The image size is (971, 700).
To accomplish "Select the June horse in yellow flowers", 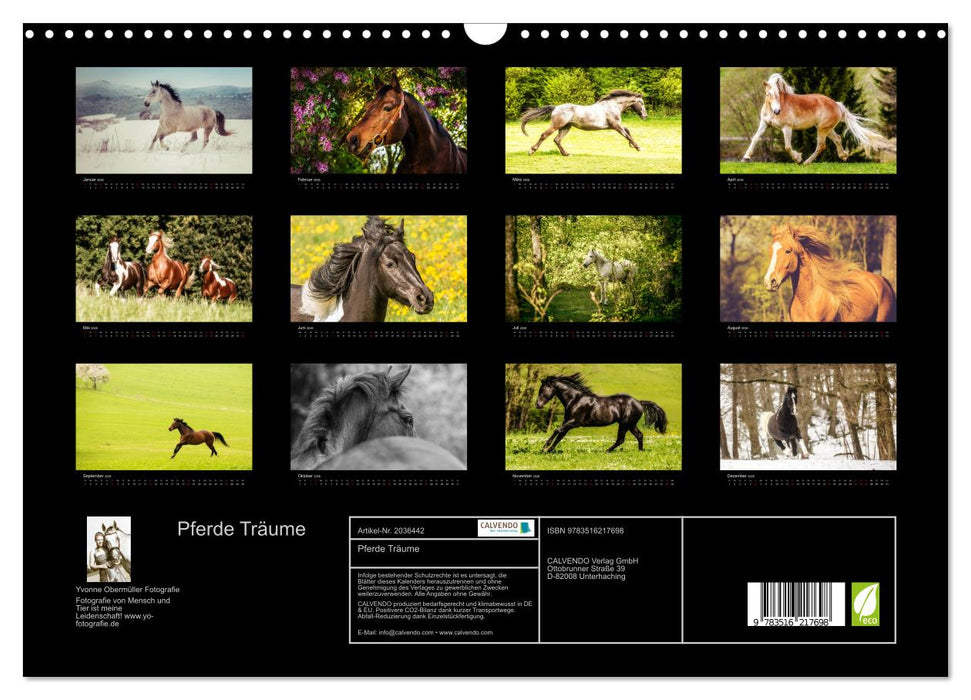I will coord(378,268).
